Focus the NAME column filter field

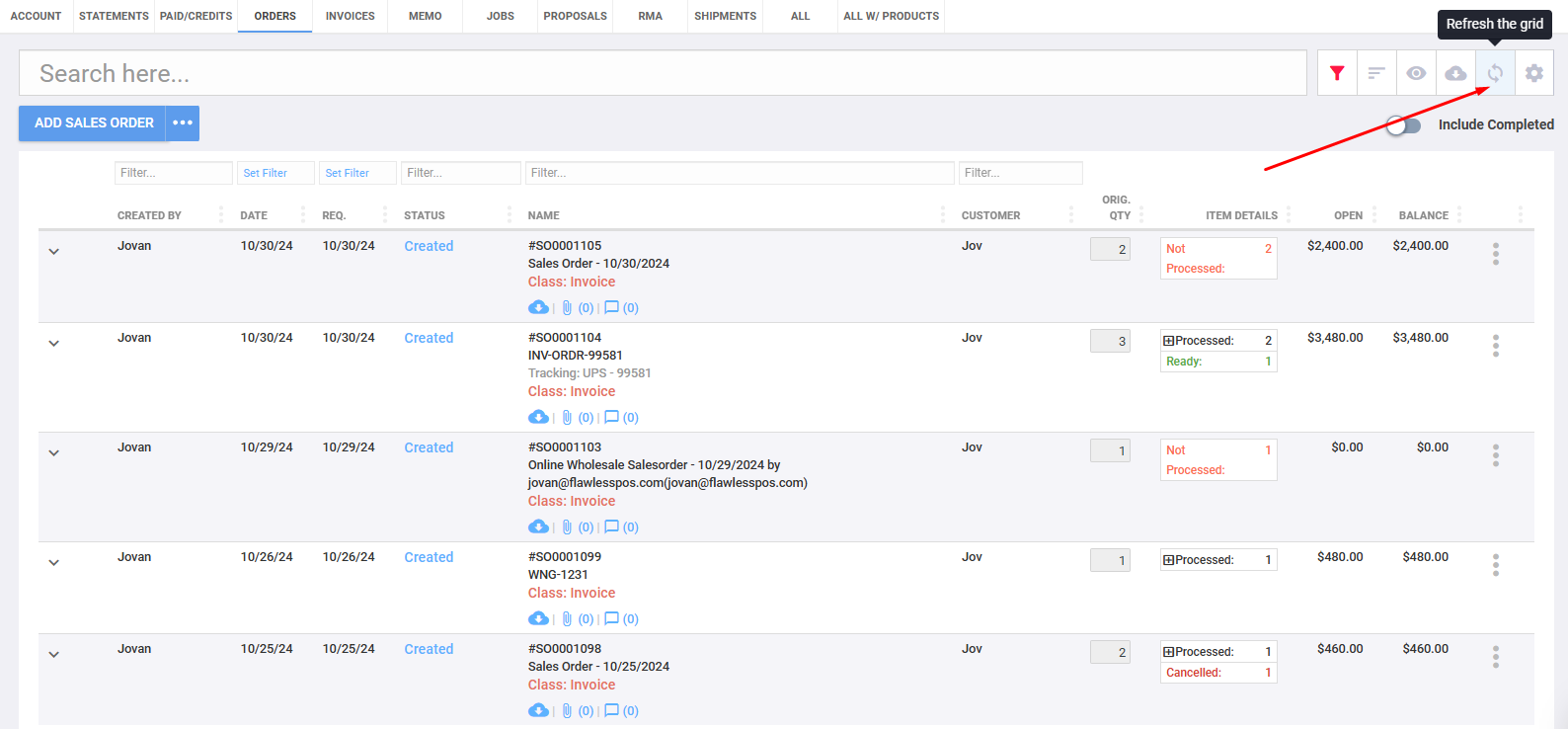click(740, 173)
